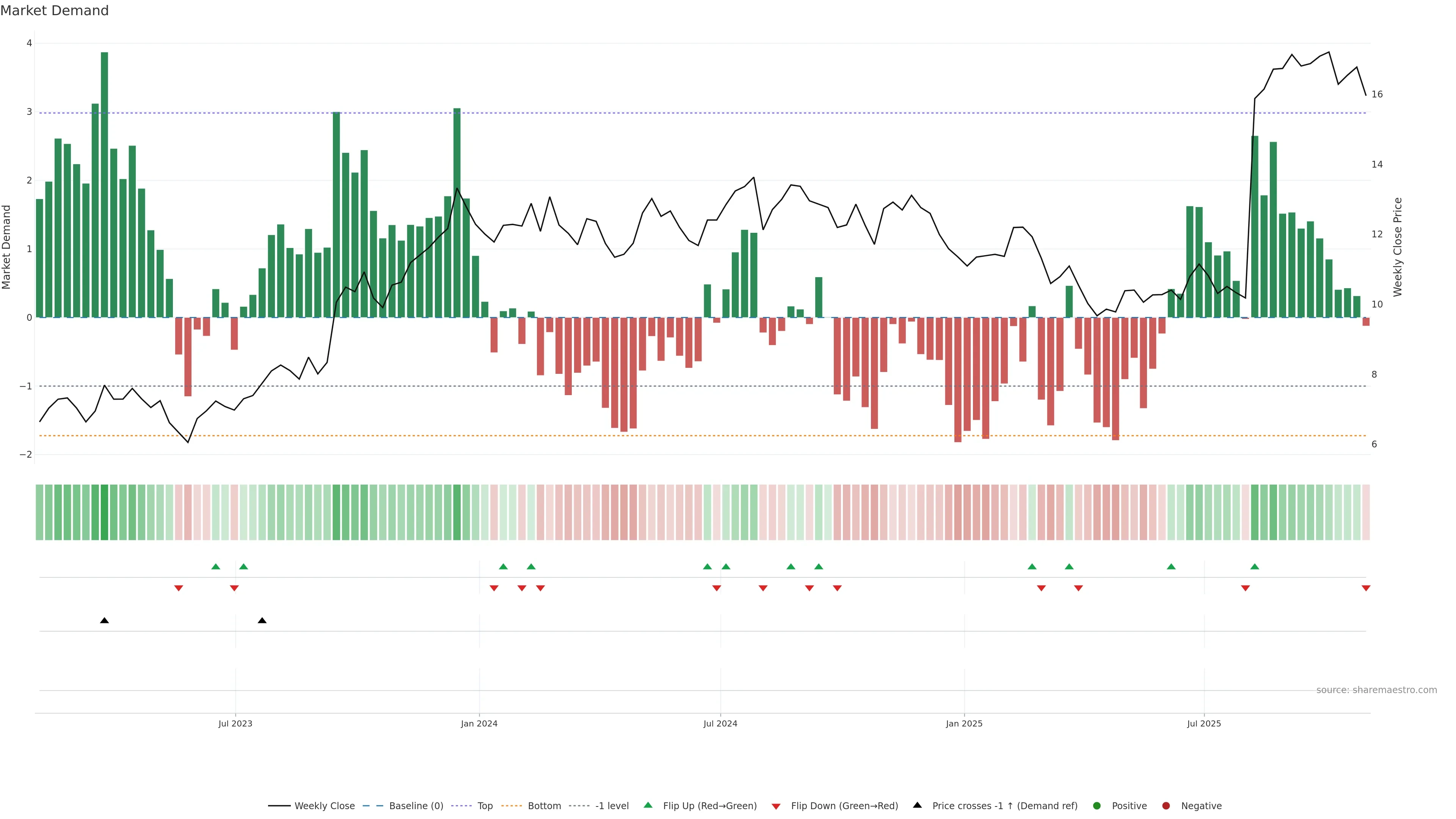Click the Weekly Close Price axis title
Image resolution: width=1456 pixels, height=819 pixels.
(1397, 247)
